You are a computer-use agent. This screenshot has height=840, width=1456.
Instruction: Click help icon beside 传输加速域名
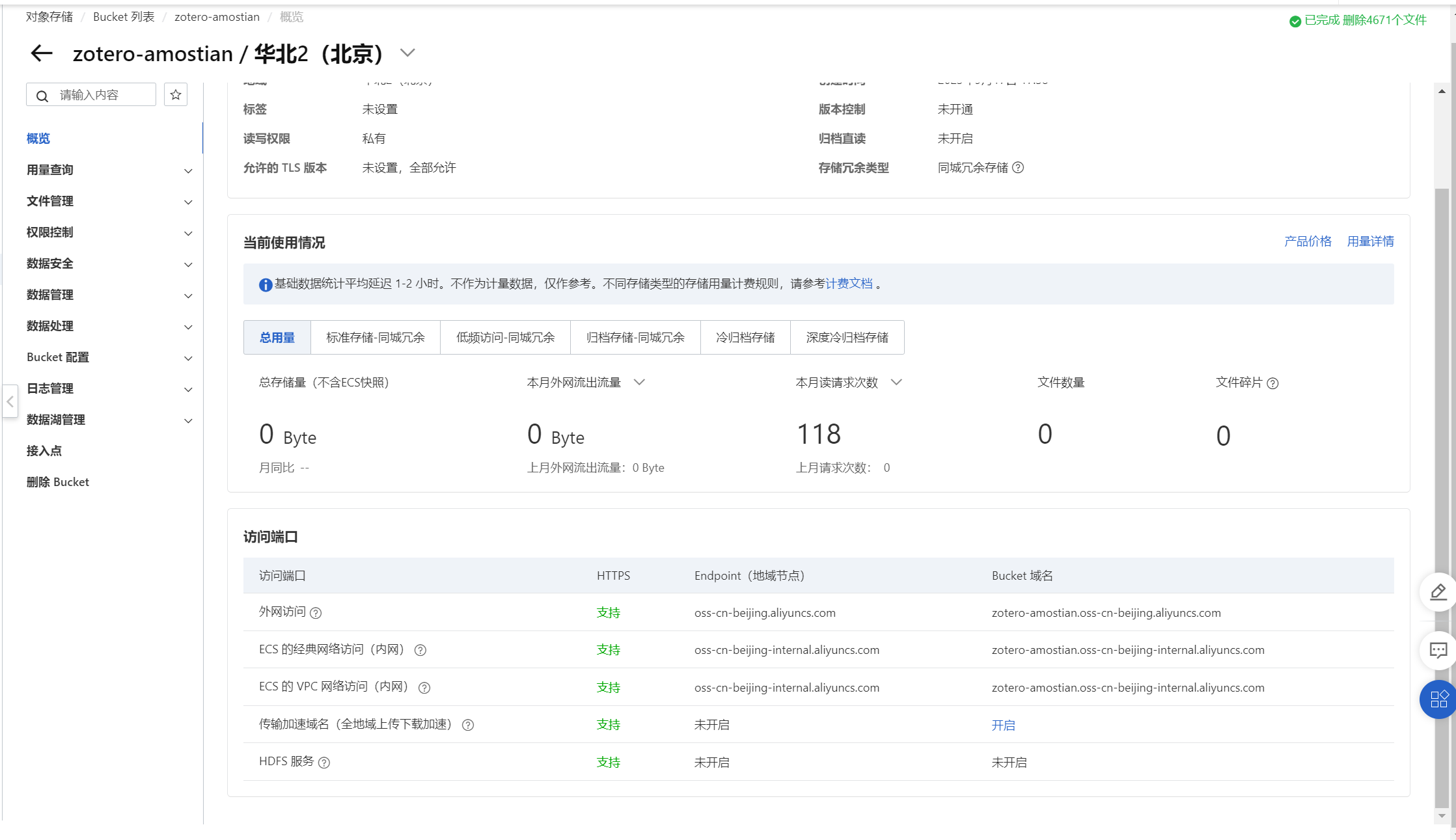tap(468, 725)
